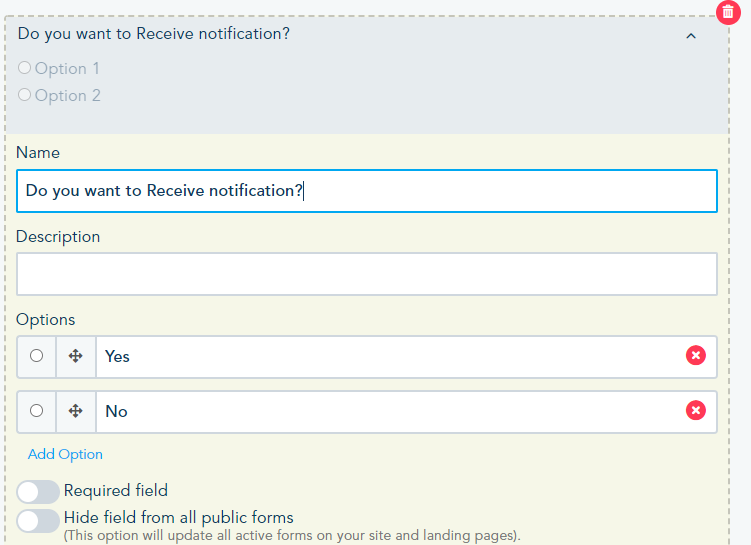751x545 pixels.
Task: Click the Add Option link
Action: click(65, 454)
